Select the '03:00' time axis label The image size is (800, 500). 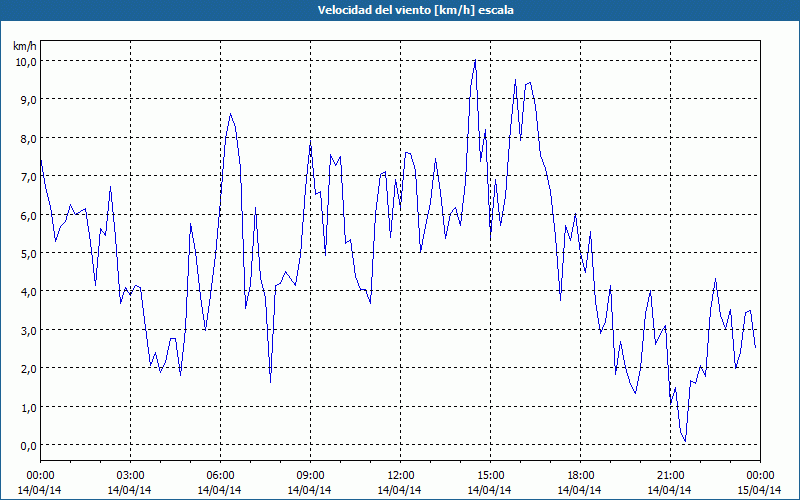130,476
